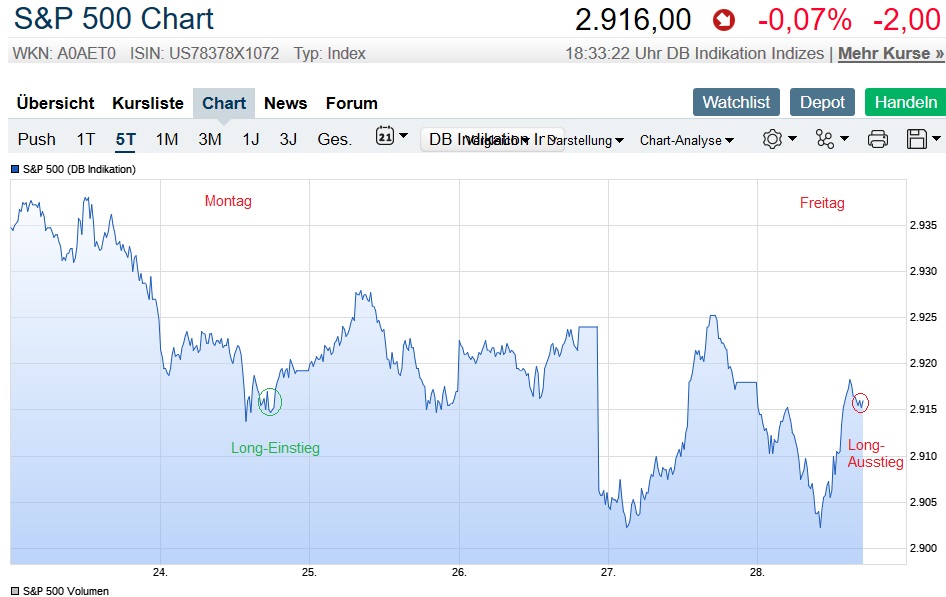Click the share chart icon
The image size is (946, 597).
831,139
